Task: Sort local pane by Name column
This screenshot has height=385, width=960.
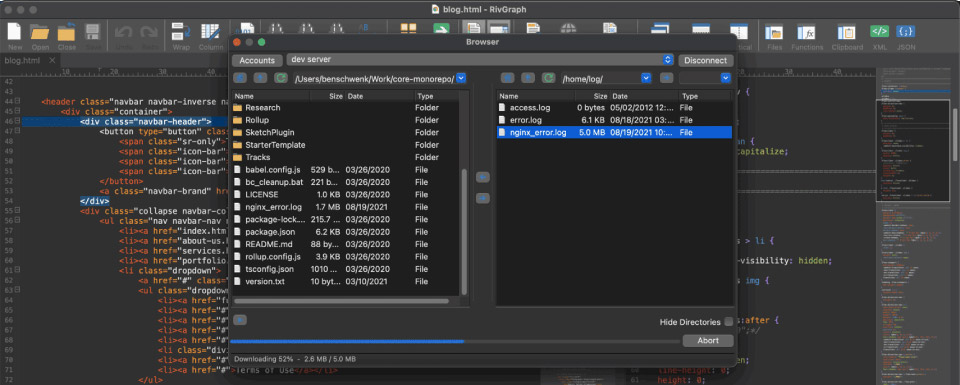Action: [x=271, y=96]
